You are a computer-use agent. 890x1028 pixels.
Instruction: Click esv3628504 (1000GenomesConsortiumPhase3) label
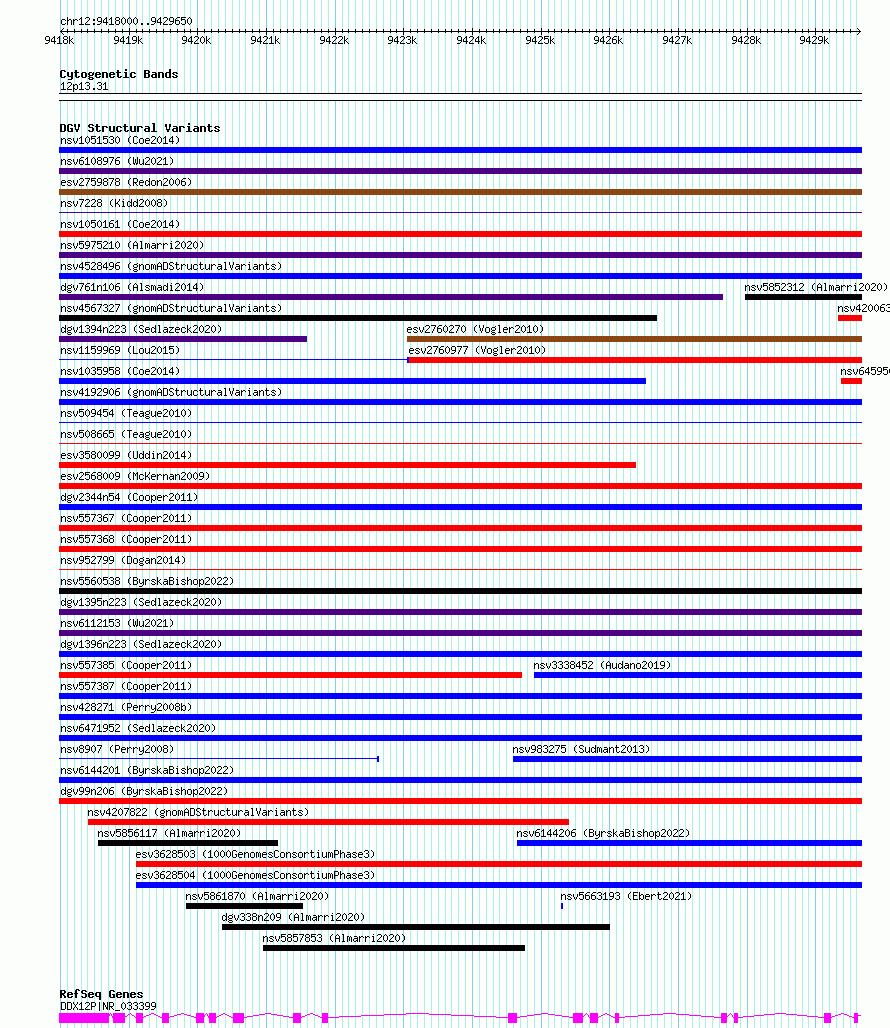click(255, 875)
